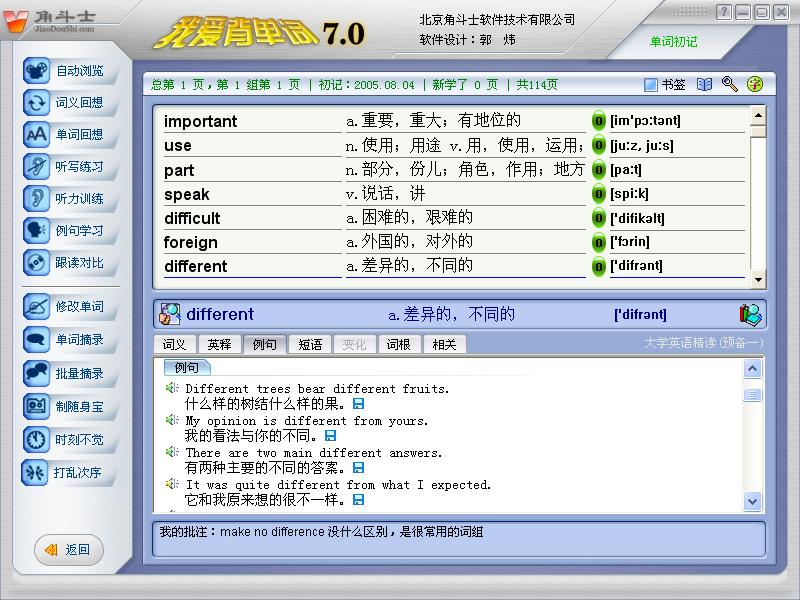Click the open book icon in header

[705, 84]
